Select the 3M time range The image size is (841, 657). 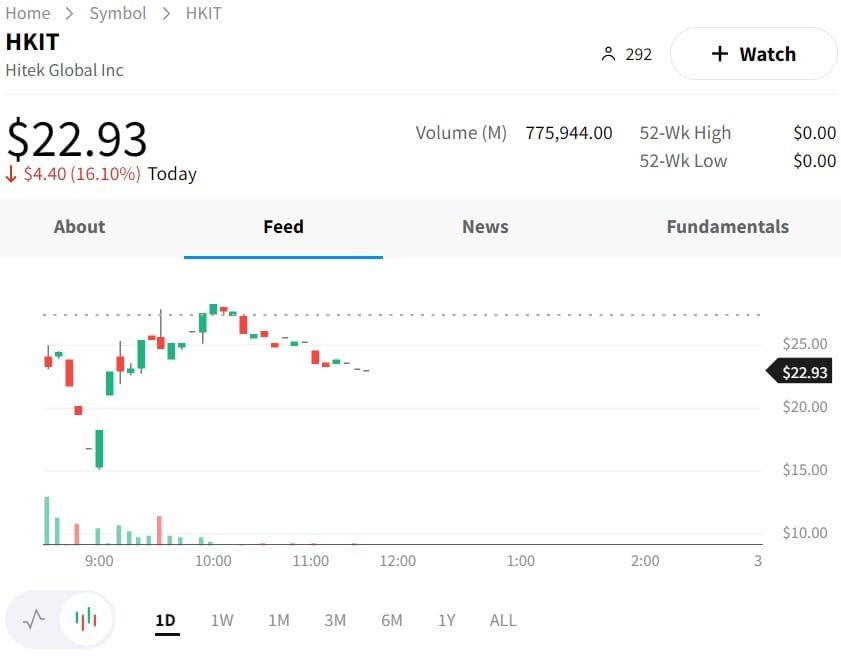click(335, 620)
